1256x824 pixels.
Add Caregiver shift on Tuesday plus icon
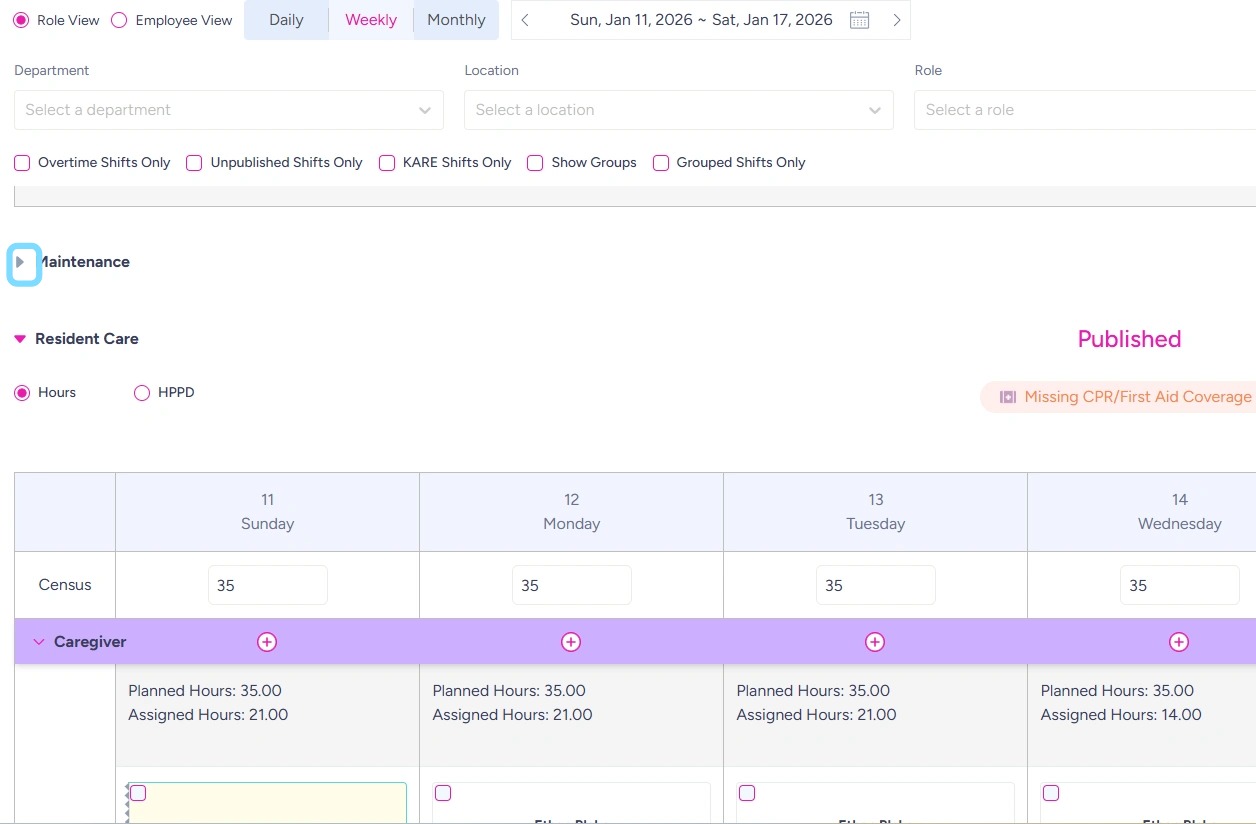click(875, 642)
